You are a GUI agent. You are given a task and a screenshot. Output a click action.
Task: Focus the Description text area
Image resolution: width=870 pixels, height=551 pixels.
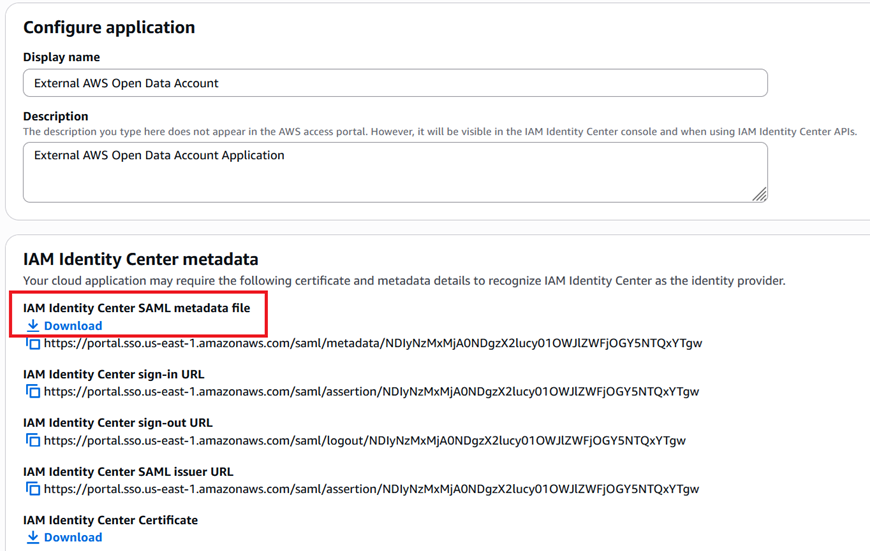pyautogui.click(x=395, y=172)
